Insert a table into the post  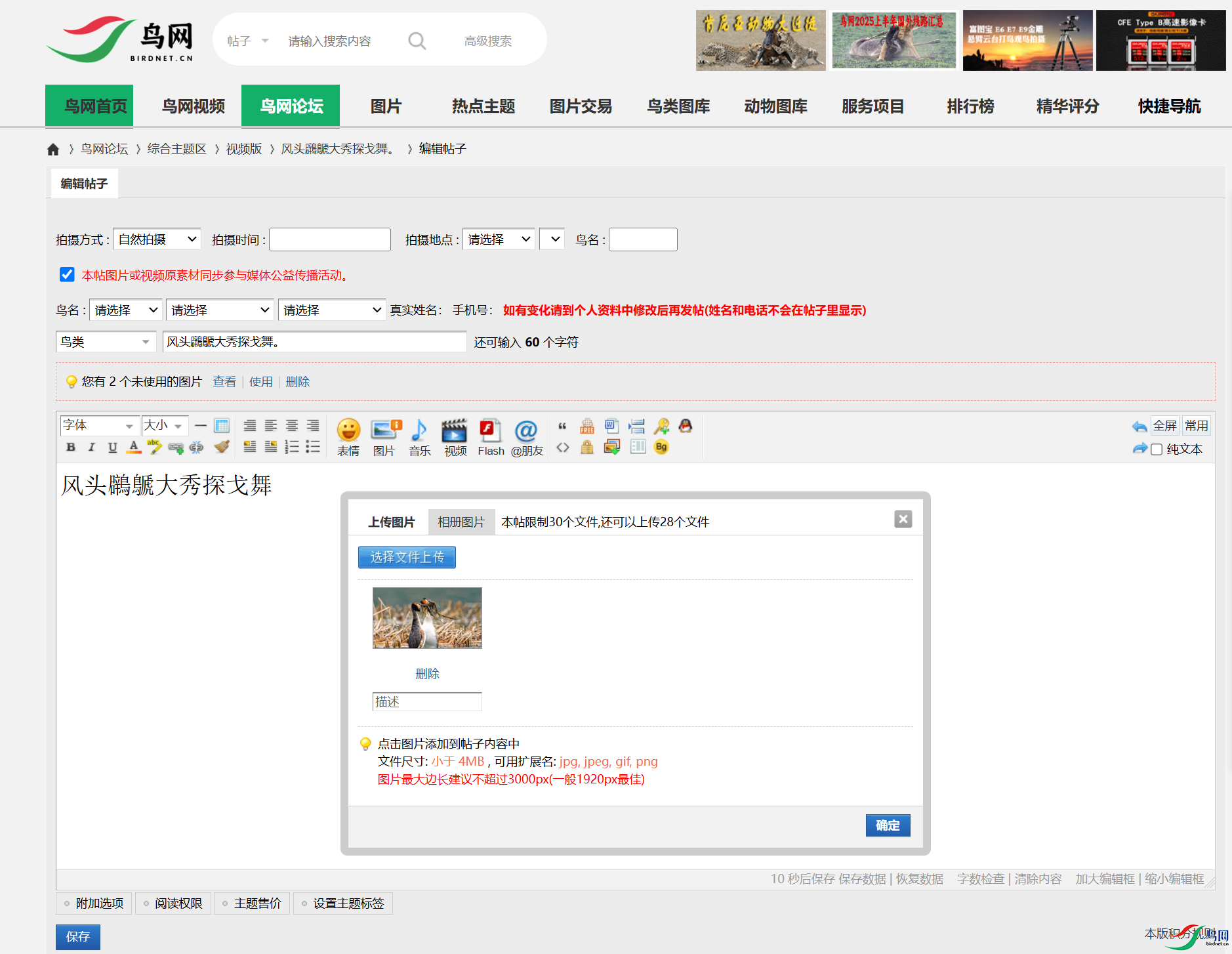222,426
